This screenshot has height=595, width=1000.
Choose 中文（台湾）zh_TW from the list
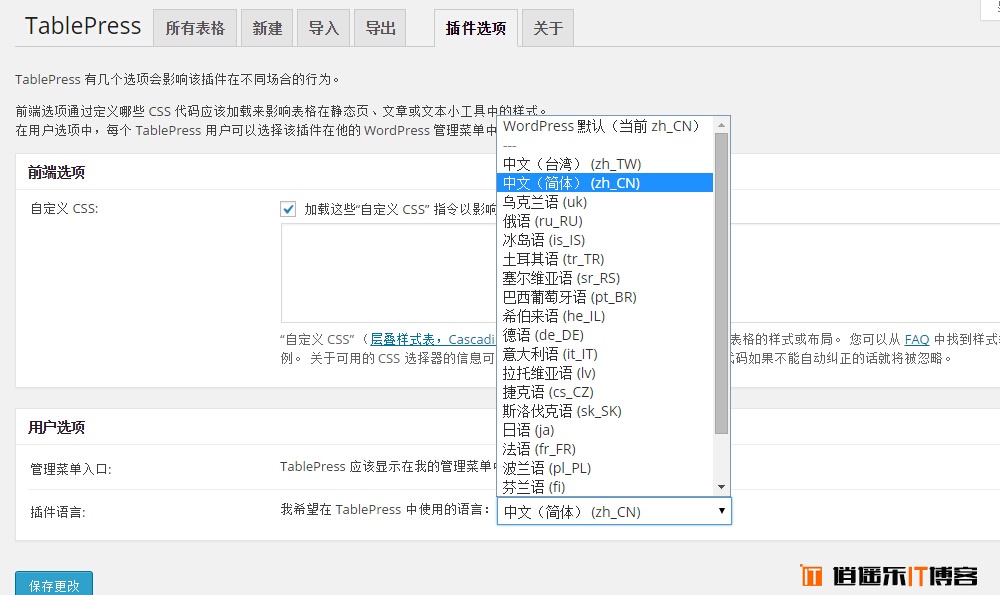pos(572,164)
